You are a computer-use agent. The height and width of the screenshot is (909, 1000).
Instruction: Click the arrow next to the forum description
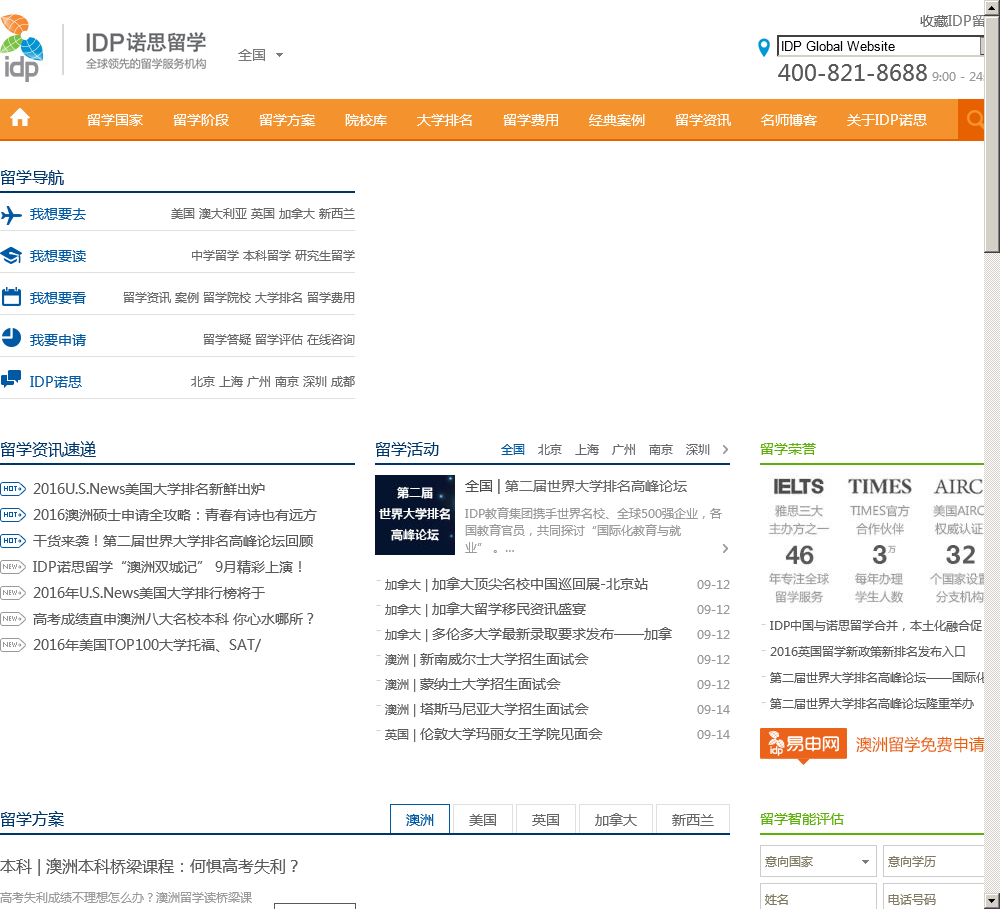(725, 549)
